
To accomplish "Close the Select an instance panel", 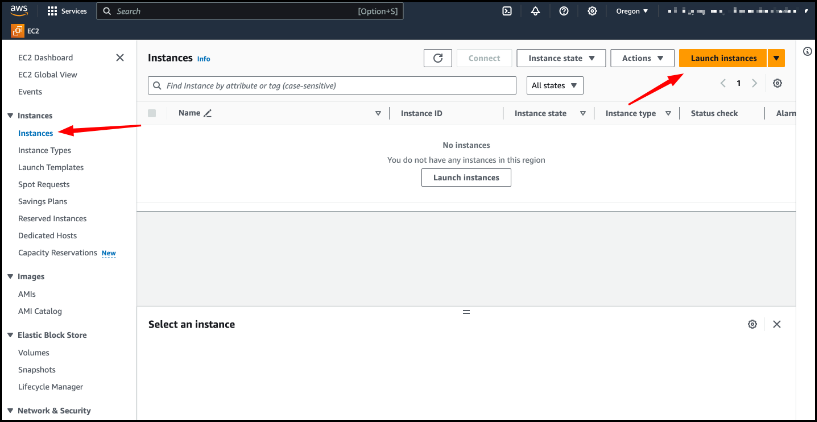I will click(777, 324).
